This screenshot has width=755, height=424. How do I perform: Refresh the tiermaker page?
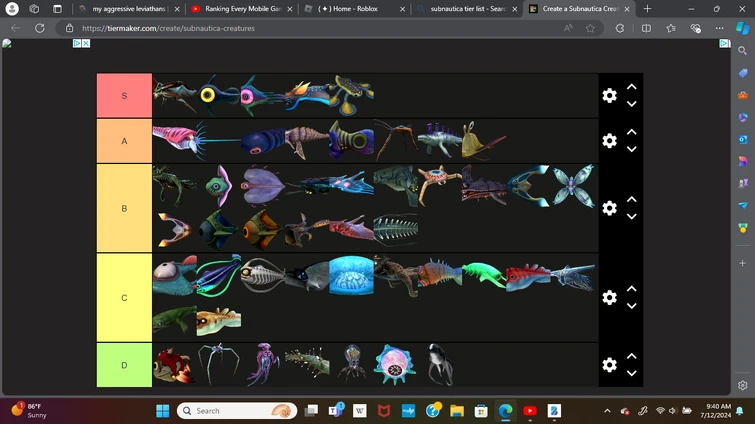pos(39,28)
